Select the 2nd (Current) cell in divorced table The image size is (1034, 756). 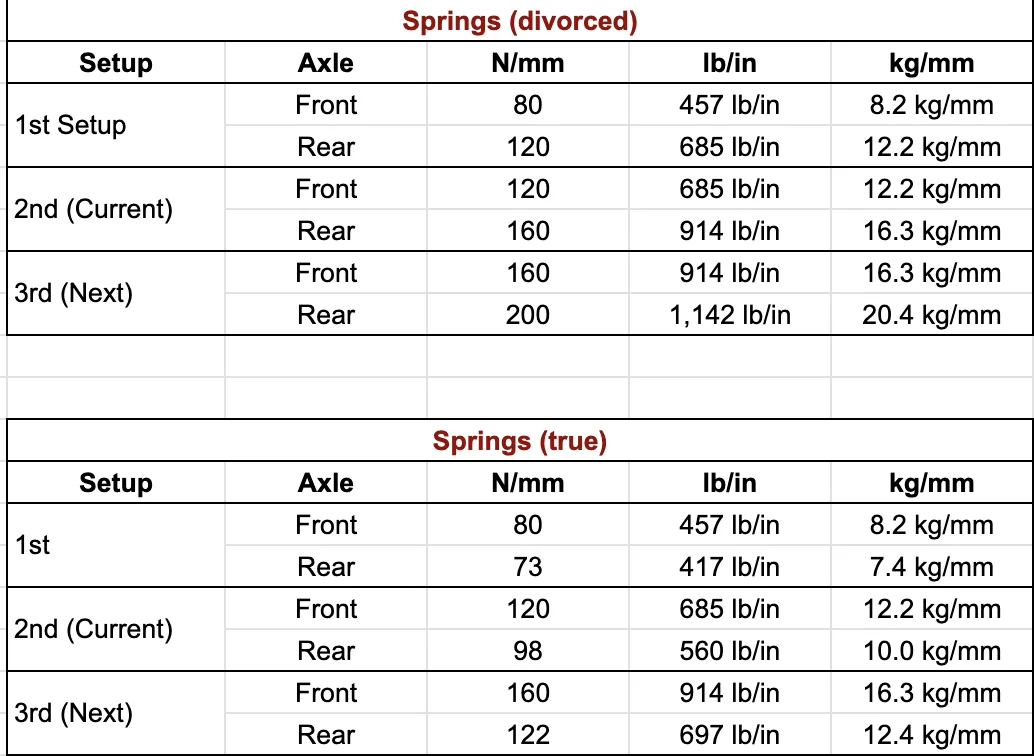(115, 209)
